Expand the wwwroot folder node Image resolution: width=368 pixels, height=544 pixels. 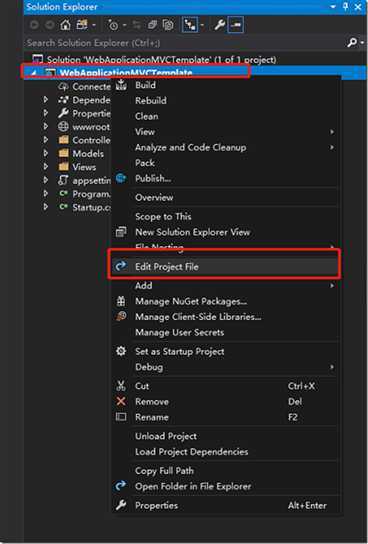point(45,127)
